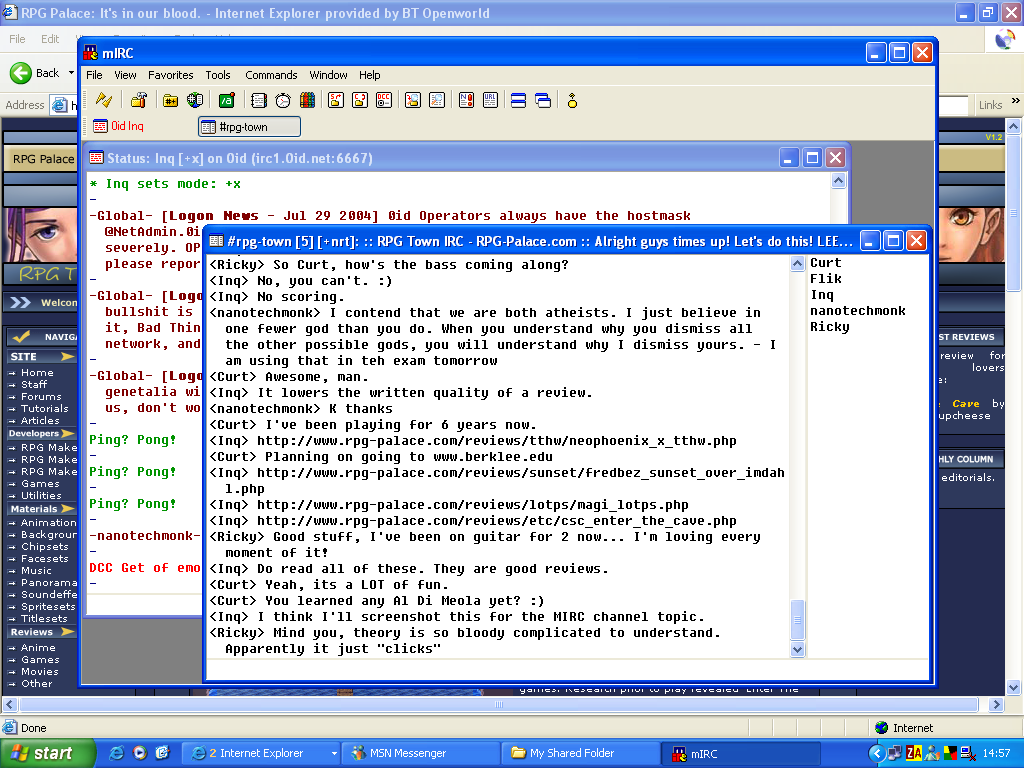Open the magi_lotps.php review link
Screen dimensions: 1024x768
click(473, 505)
